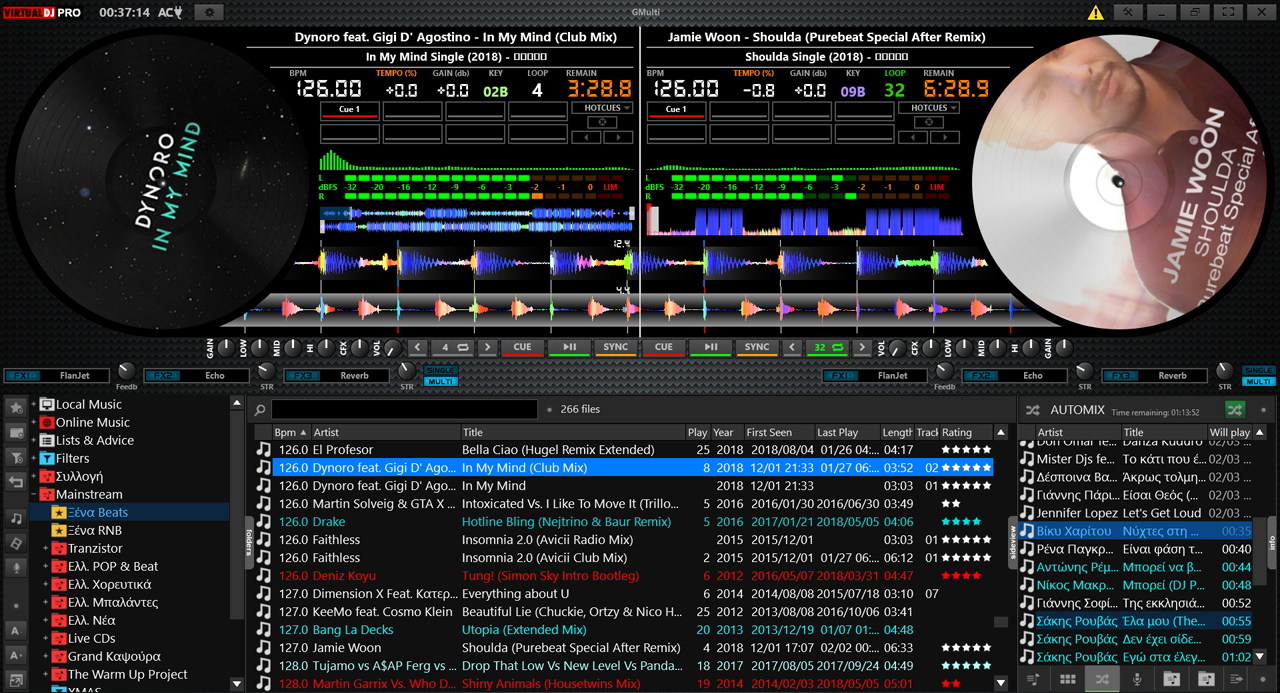This screenshot has height=693, width=1280.
Task: Click the Online Music globe icon
Action: [46, 423]
